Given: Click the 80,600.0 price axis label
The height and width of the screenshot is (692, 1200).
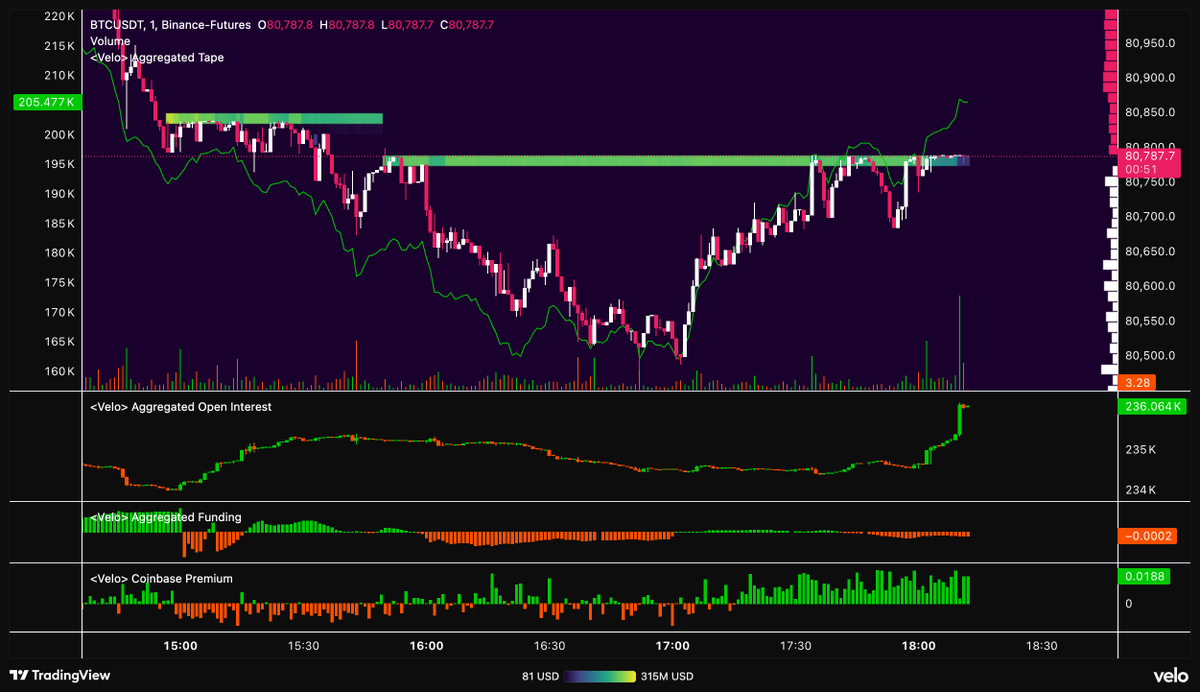Looking at the screenshot, I should click(x=1150, y=286).
